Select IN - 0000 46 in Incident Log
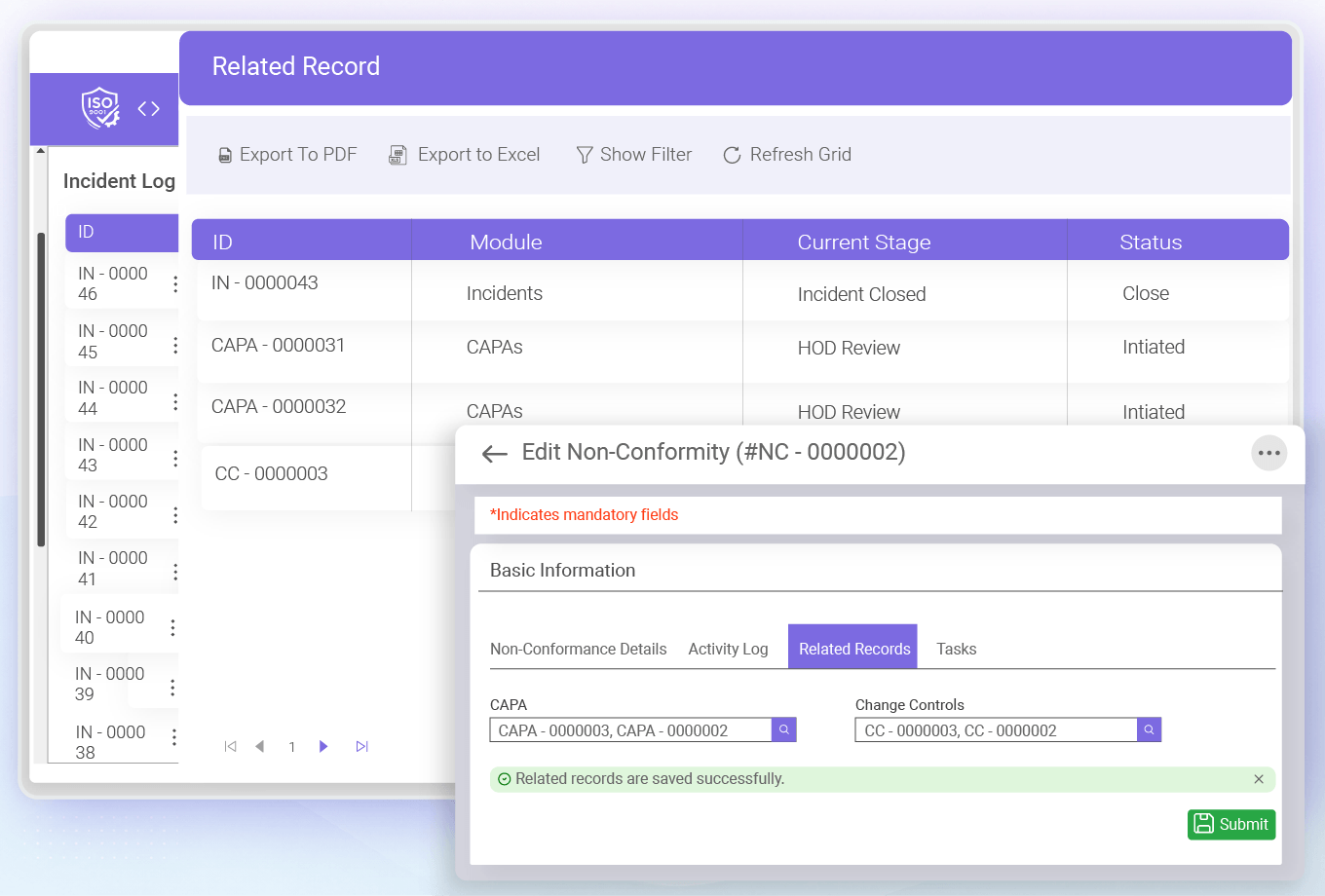 pos(113,283)
